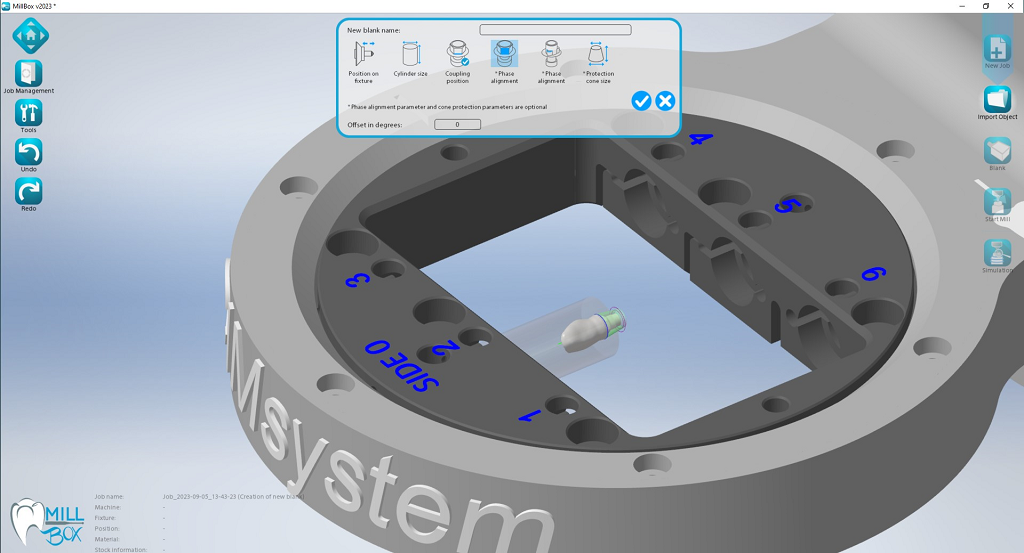Click the Offset in degrees value field
Image resolution: width=1024 pixels, height=553 pixels.
(x=457, y=124)
